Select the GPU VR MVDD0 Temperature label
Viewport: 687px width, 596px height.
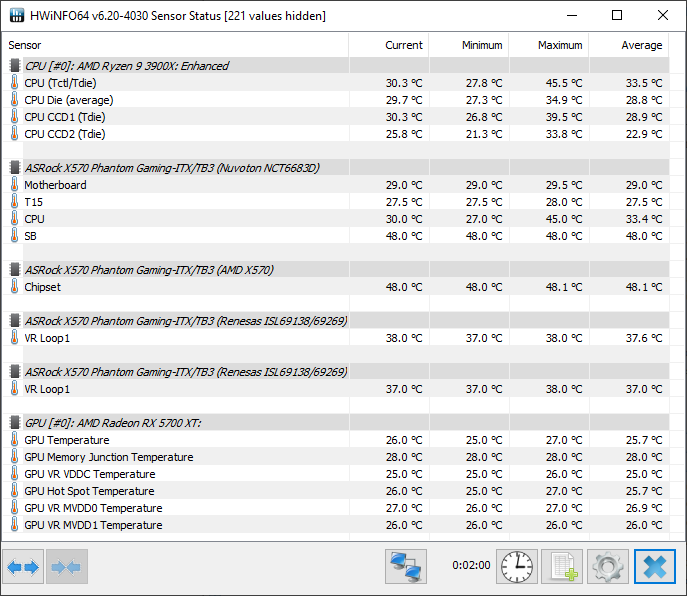pyautogui.click(x=93, y=508)
